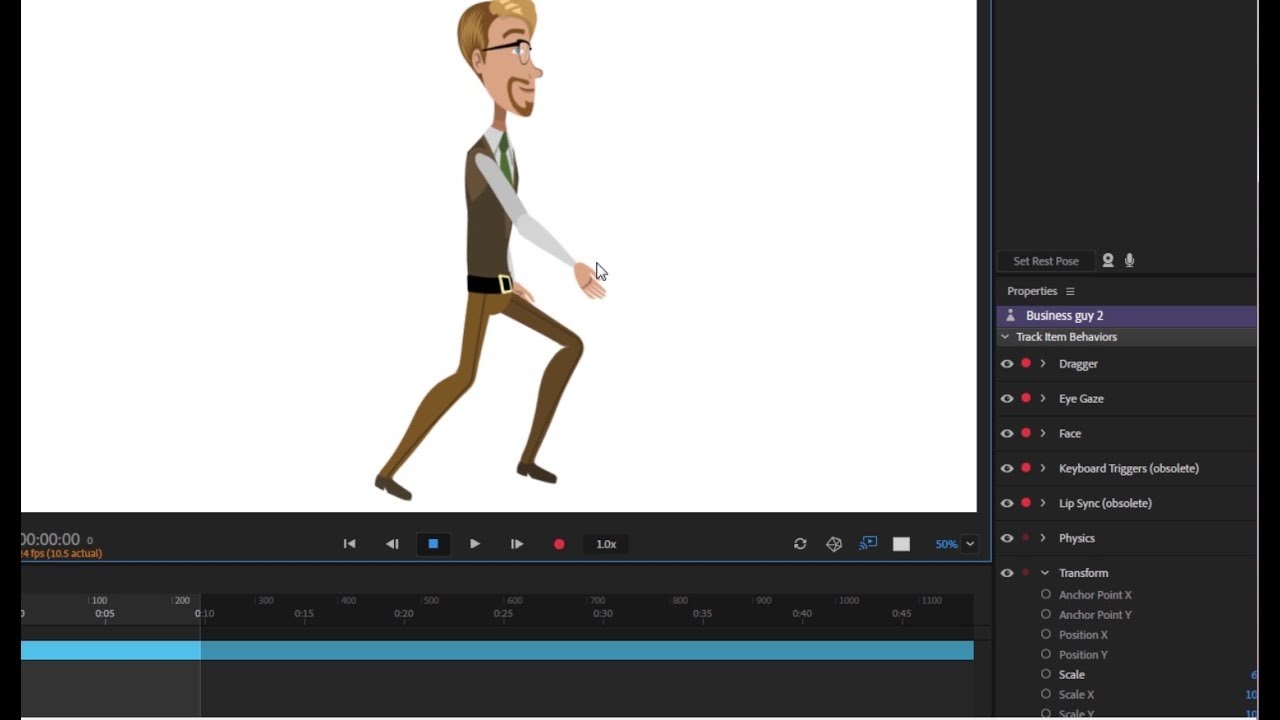This screenshot has height=720, width=1280.
Task: Expand the Eye Gaze behavior
Action: click(x=1043, y=399)
